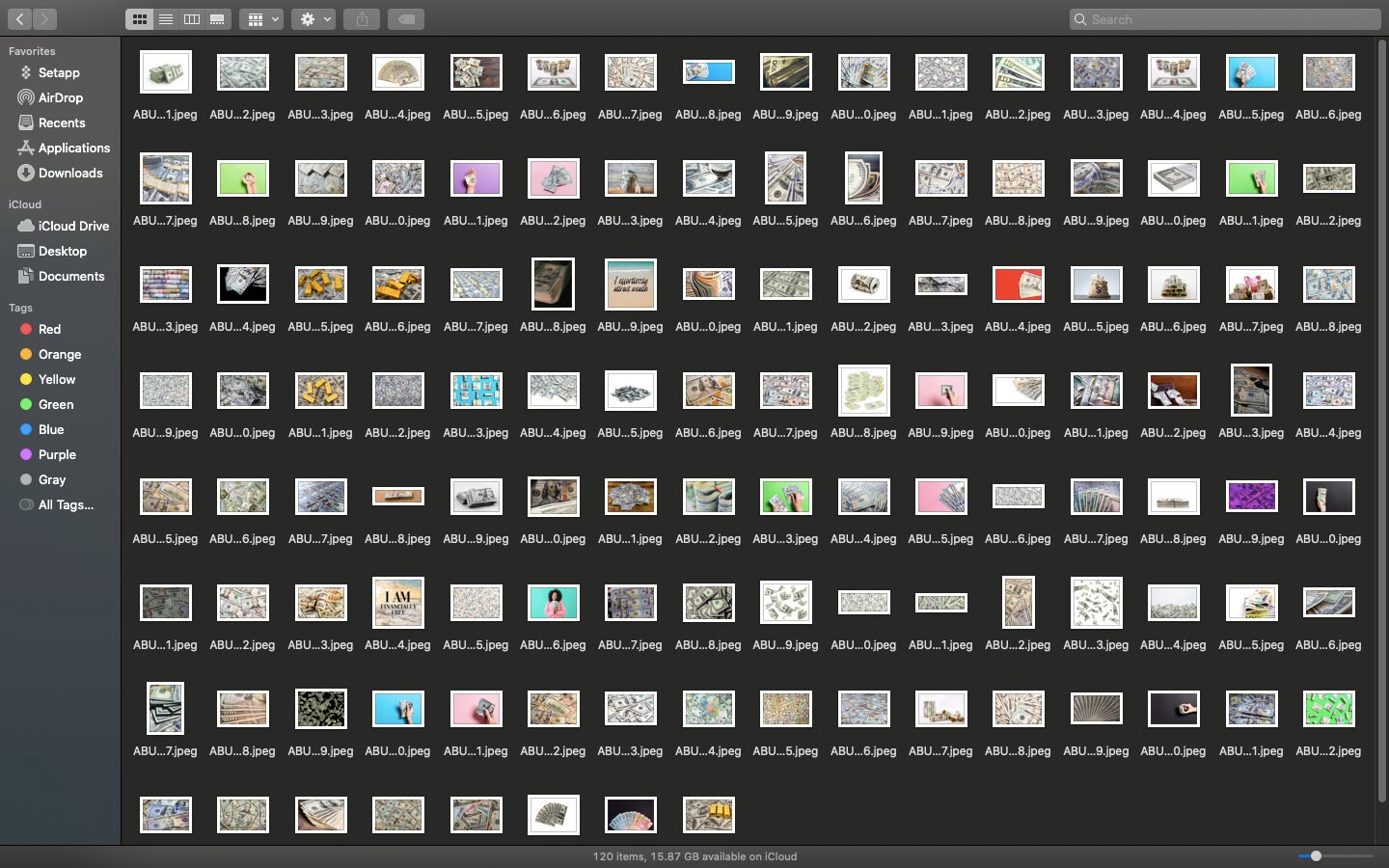Click the Edit Tags toolbar button
The height and width of the screenshot is (868, 1389).
tap(406, 19)
